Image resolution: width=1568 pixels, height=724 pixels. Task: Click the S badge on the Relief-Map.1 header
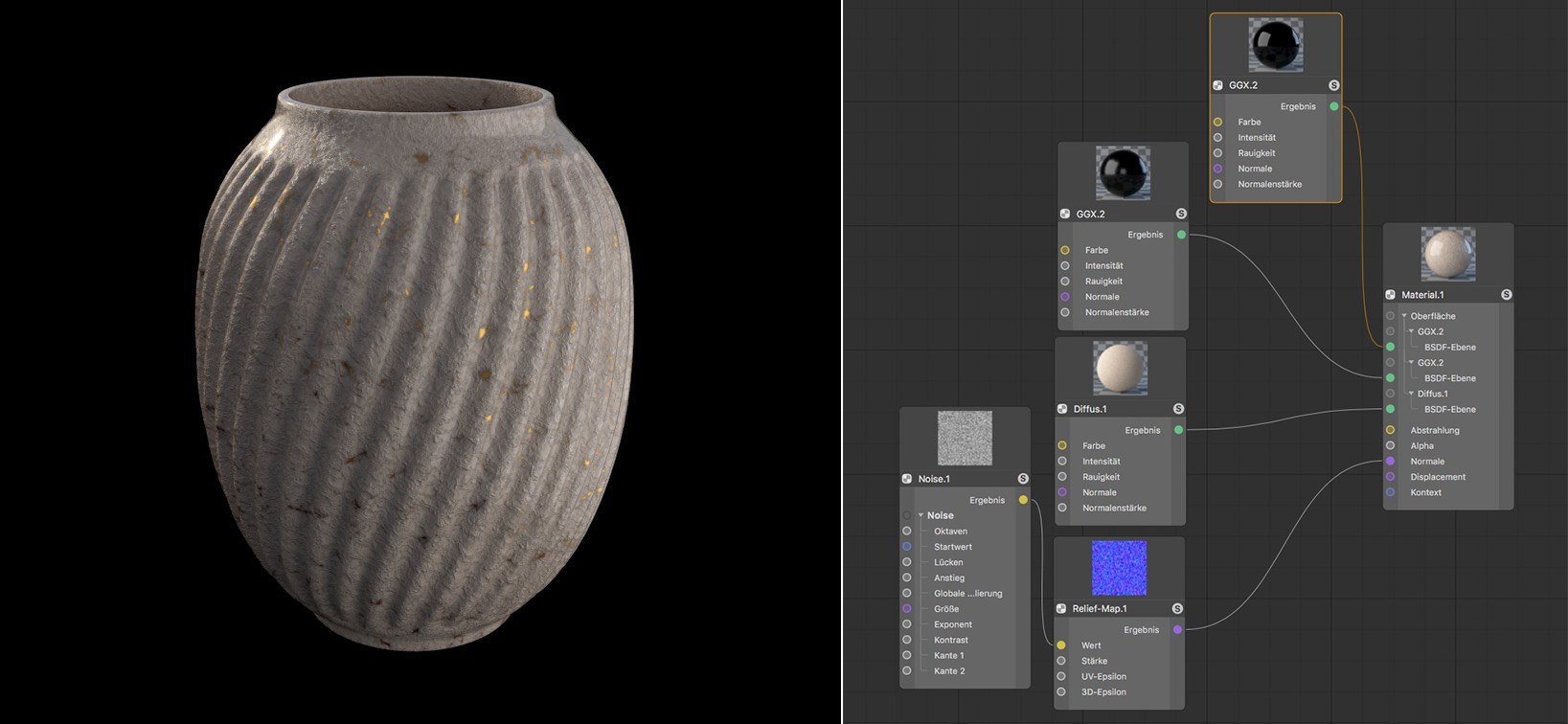click(1177, 609)
